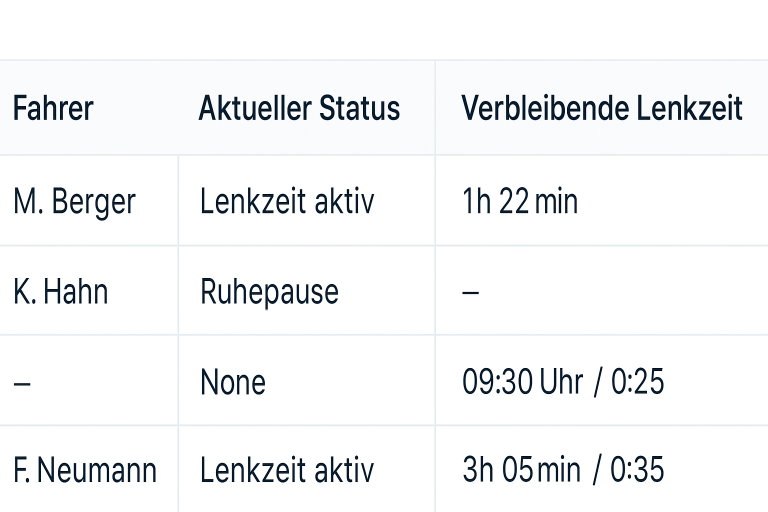The height and width of the screenshot is (512, 768).
Task: Select the 0:35 value in Neumann row
Action: coord(638,469)
